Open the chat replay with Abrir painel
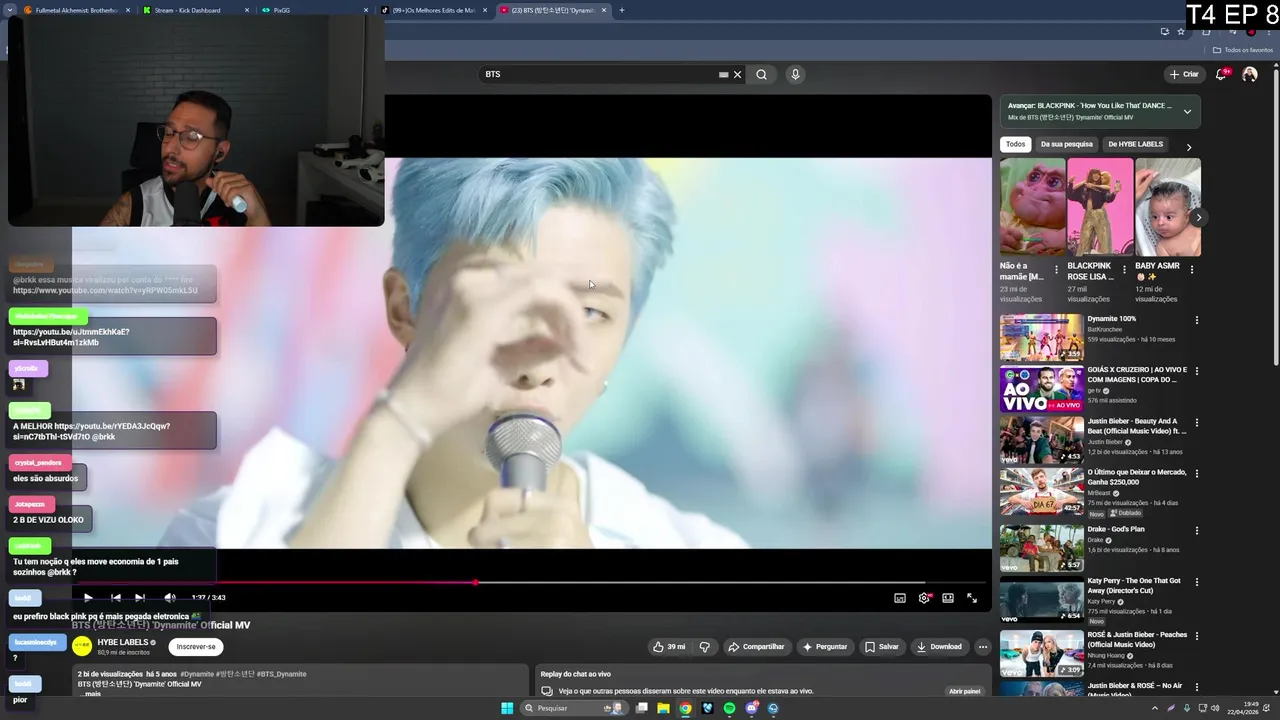1280x720 pixels. [x=965, y=691]
